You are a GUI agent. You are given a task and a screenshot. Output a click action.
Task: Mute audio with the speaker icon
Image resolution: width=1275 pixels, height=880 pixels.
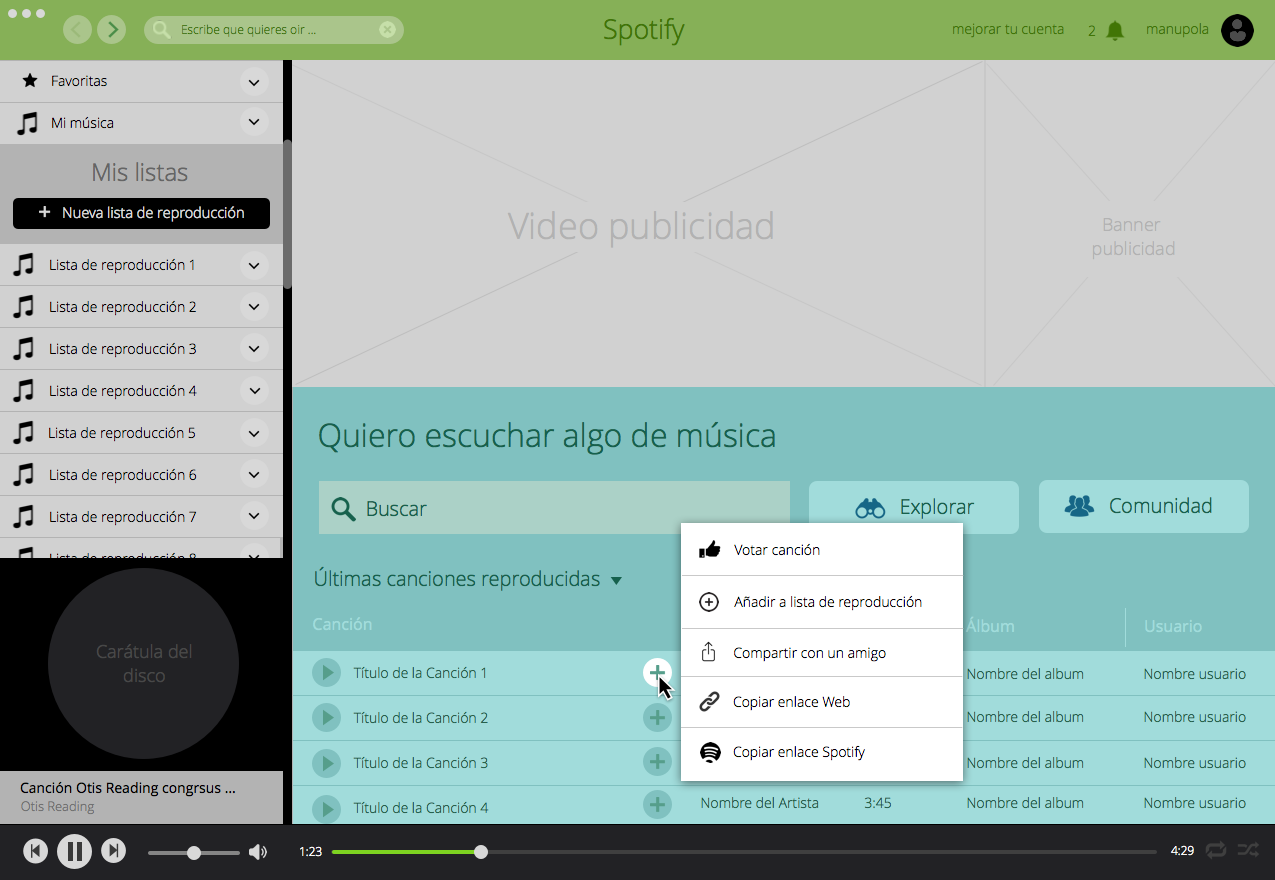(x=258, y=852)
